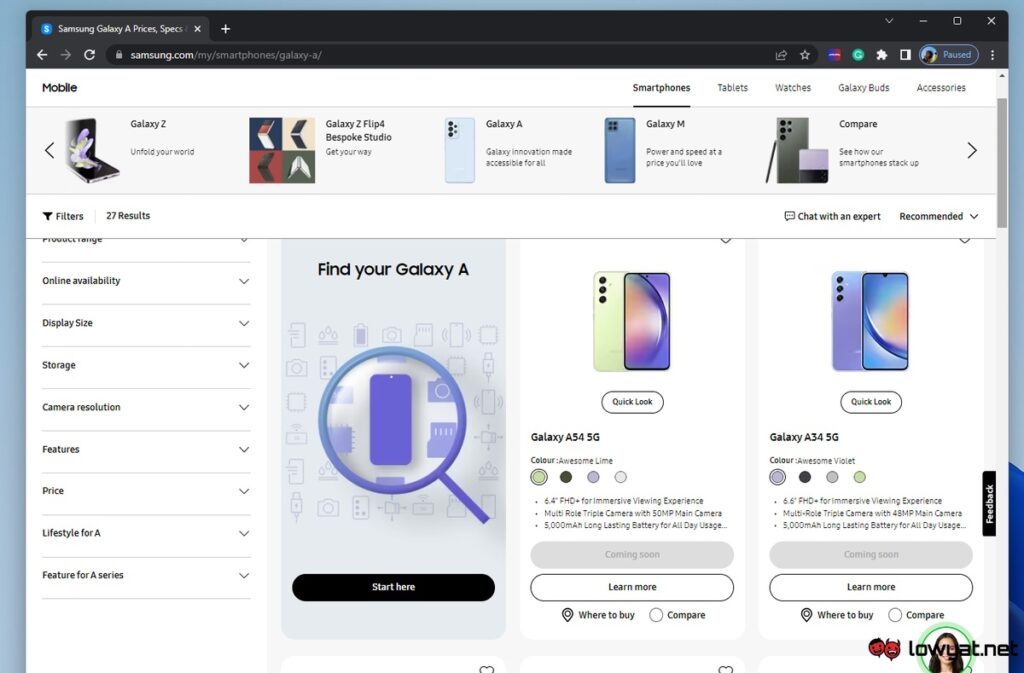The width and height of the screenshot is (1024, 673).
Task: Click the Mobile heading link
Action: (x=59, y=87)
